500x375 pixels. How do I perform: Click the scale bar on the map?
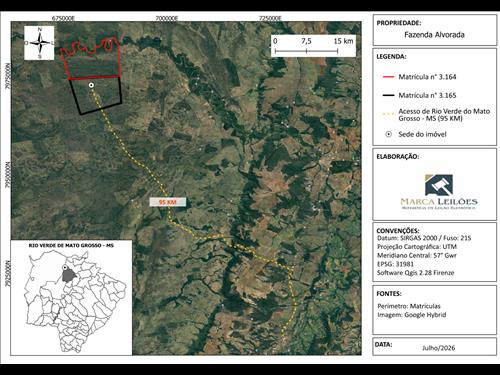click(313, 46)
